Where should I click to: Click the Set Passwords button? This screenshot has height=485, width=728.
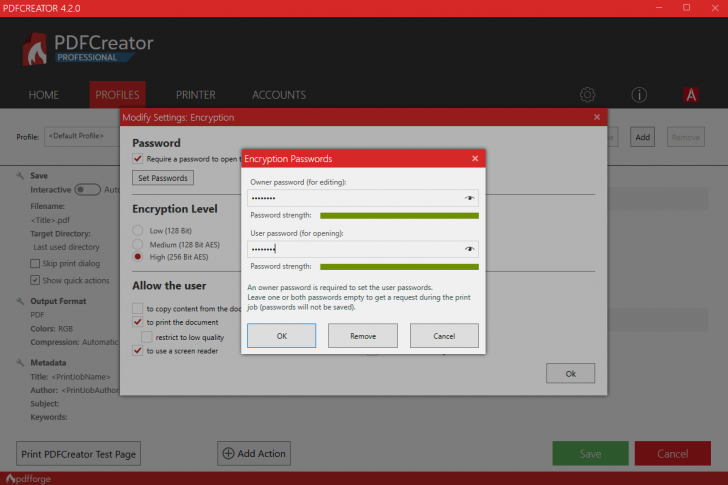tap(163, 178)
